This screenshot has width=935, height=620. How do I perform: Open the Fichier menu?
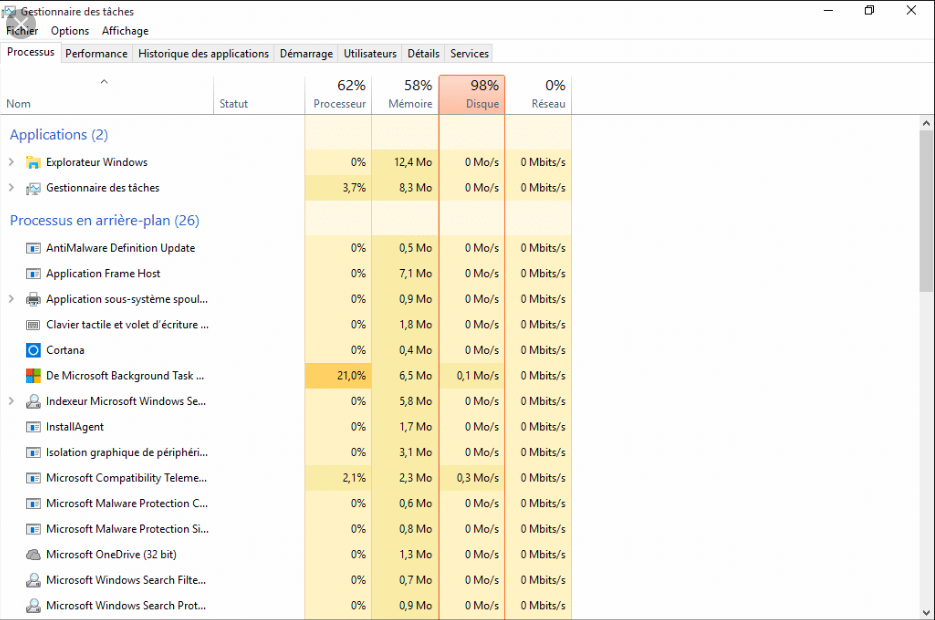pos(22,30)
